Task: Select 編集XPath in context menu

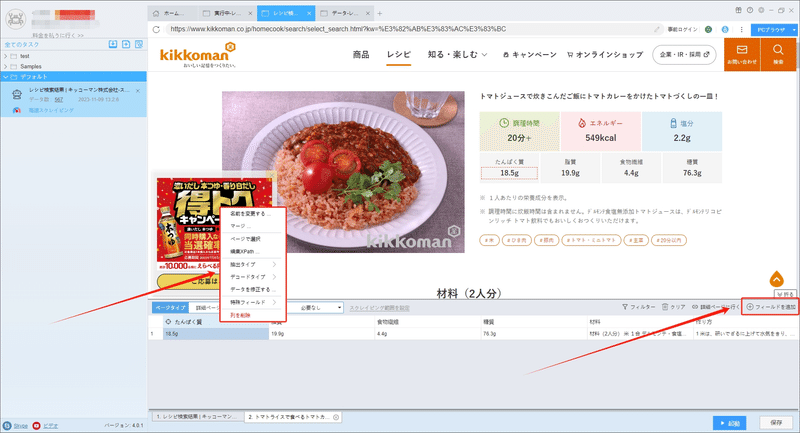Action: [x=244, y=251]
